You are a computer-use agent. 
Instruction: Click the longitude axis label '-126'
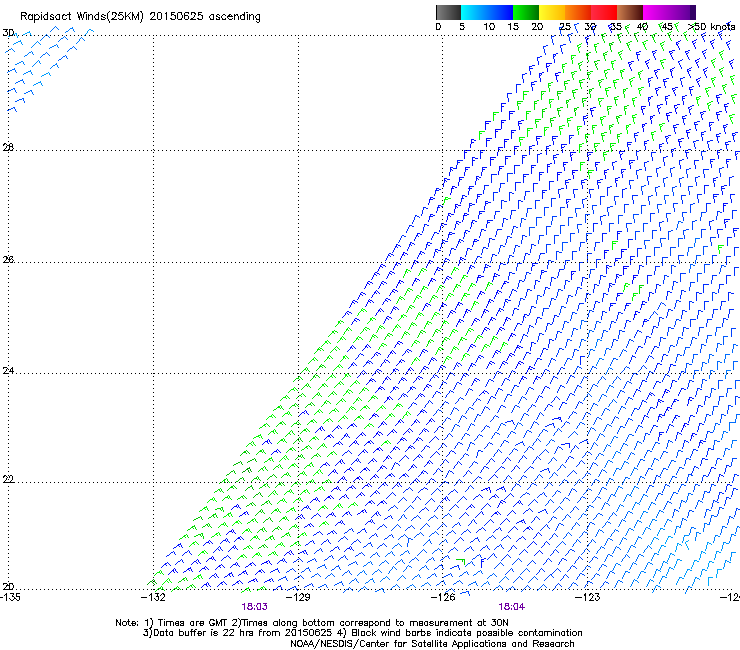(x=443, y=598)
